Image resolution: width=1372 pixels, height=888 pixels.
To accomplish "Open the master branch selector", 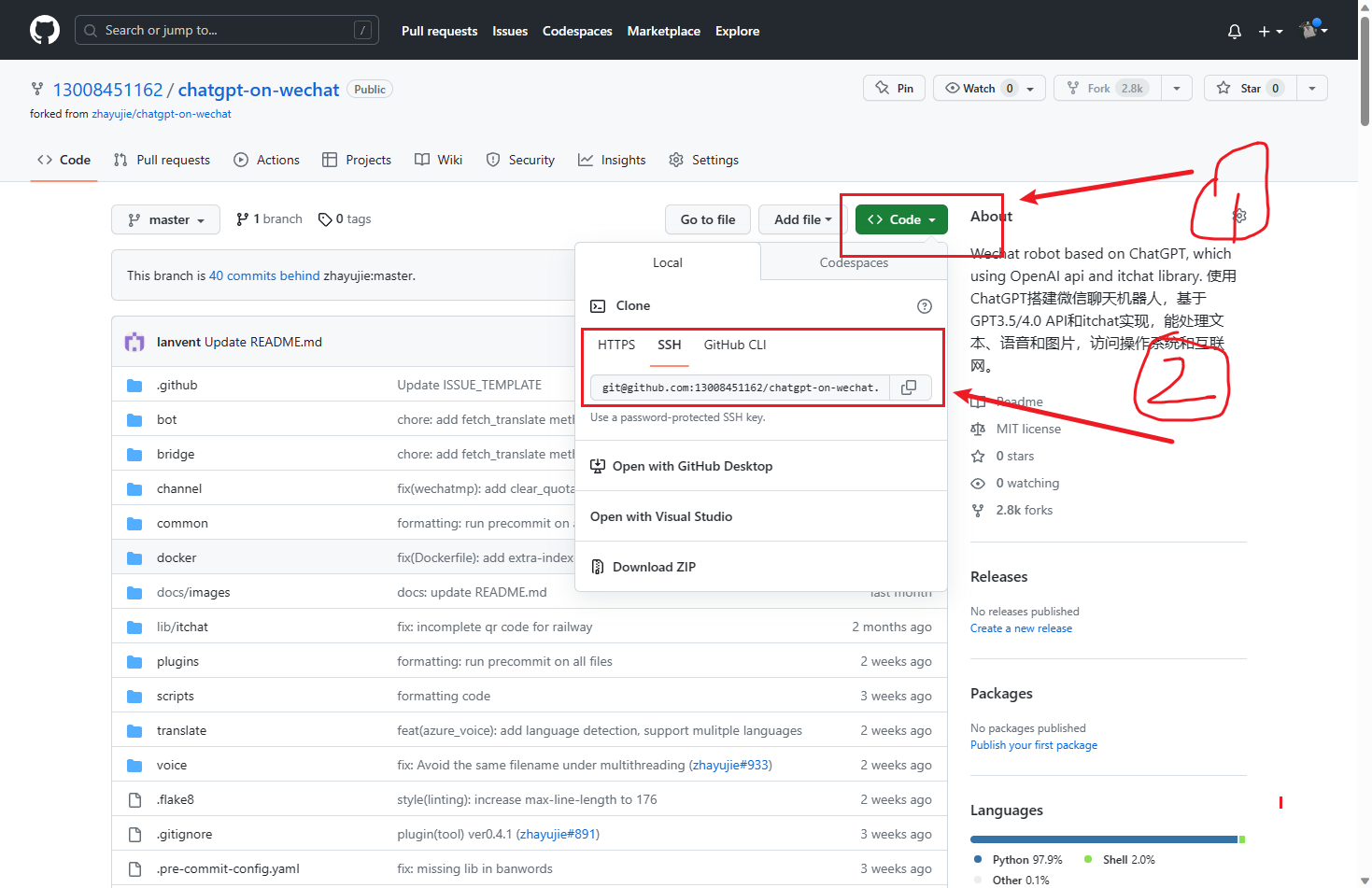I will click(166, 219).
